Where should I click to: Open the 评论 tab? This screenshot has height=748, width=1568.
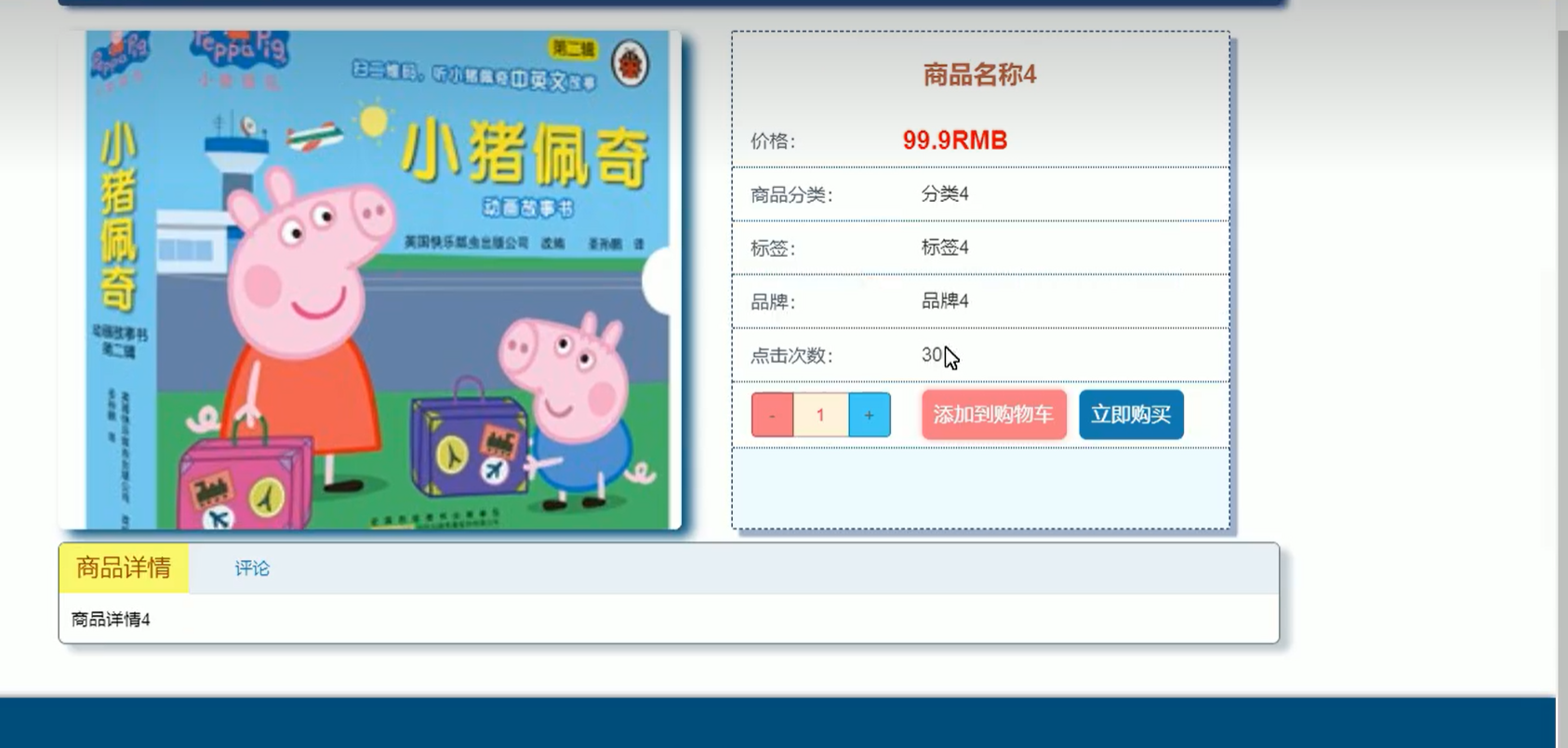point(252,568)
